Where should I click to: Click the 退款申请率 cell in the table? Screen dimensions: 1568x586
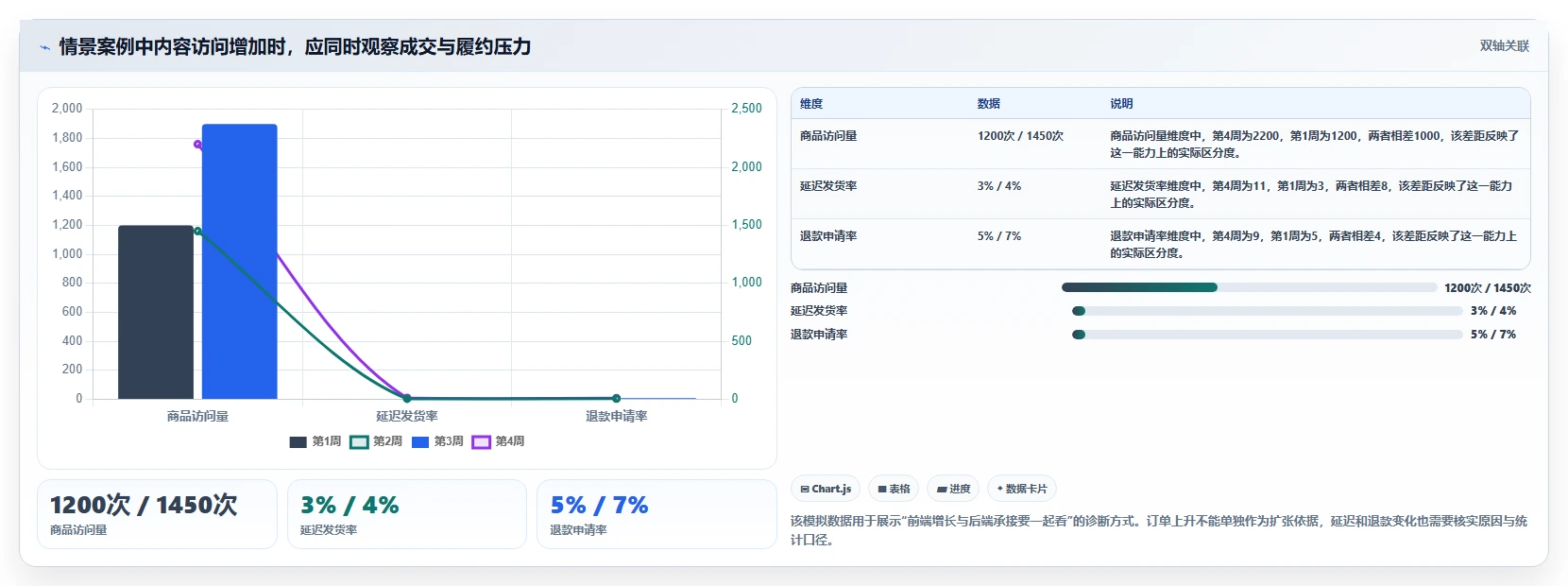click(828, 236)
